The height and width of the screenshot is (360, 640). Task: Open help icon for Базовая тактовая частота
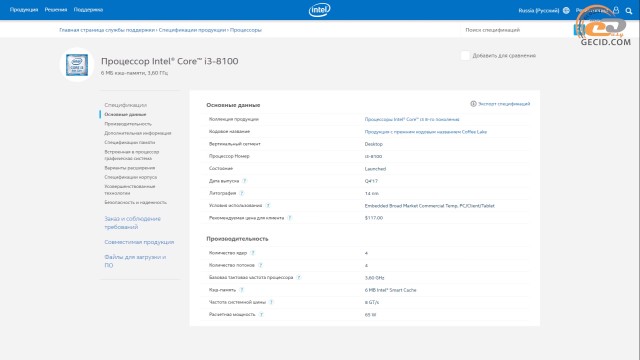click(x=299, y=277)
